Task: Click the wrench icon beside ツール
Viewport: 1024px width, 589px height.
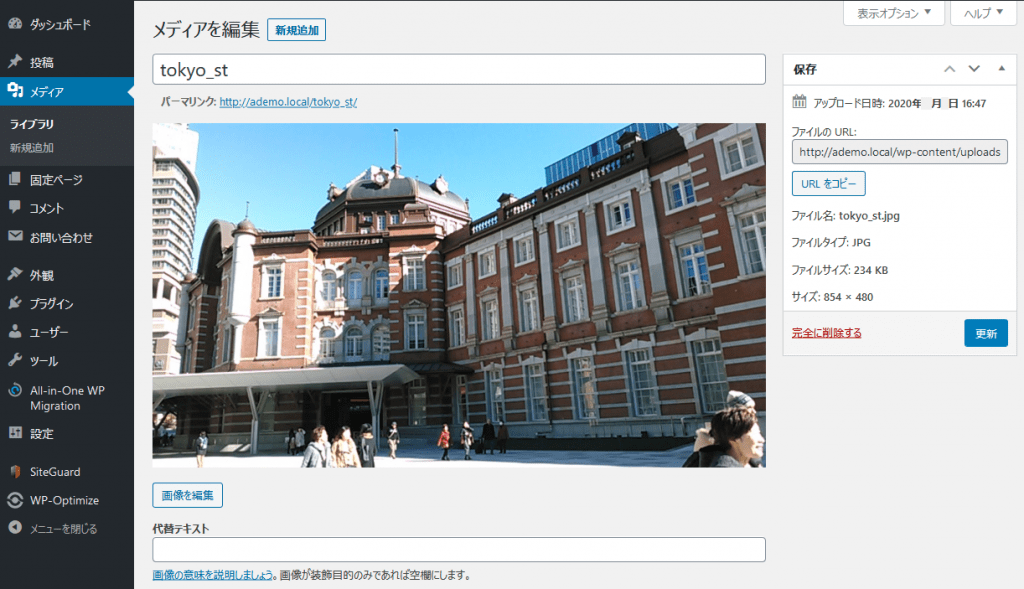Action: point(15,360)
